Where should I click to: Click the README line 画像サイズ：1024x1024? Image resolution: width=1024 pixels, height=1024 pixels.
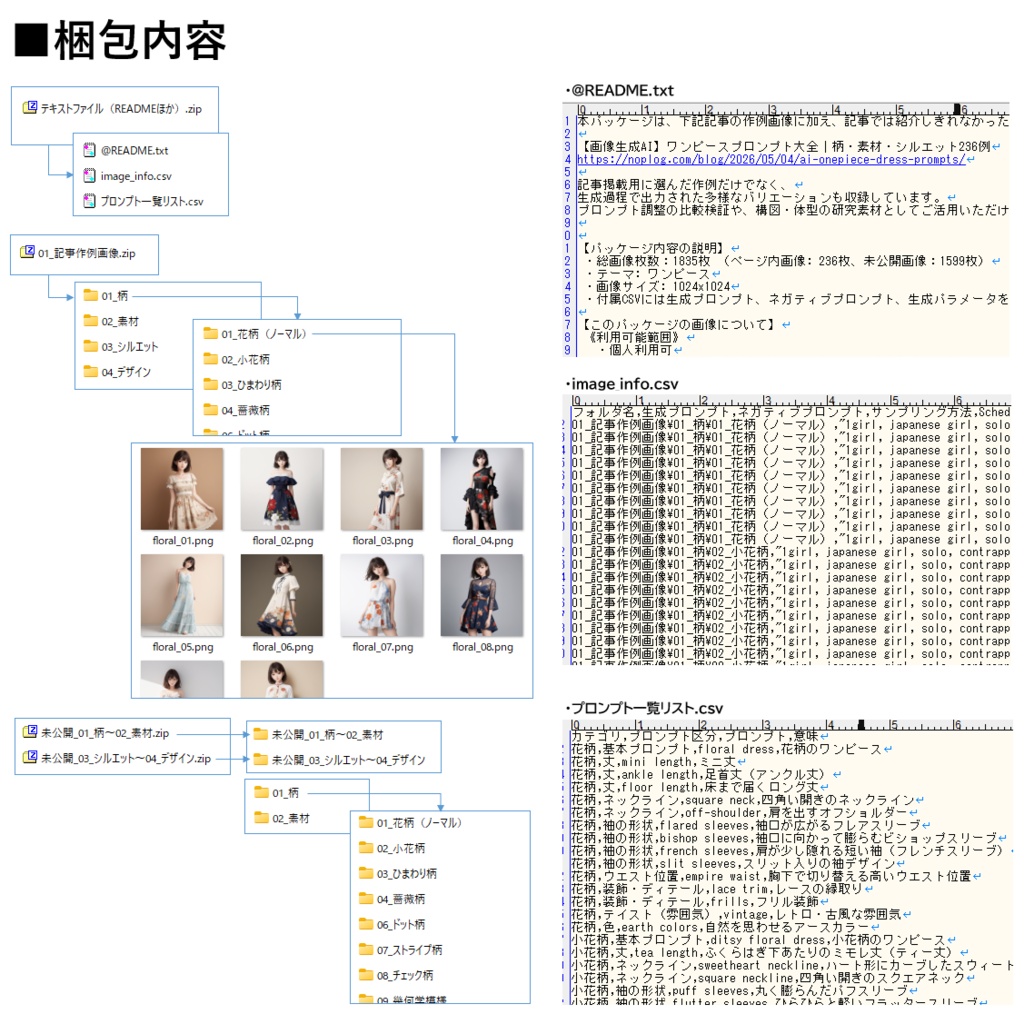coord(662,286)
